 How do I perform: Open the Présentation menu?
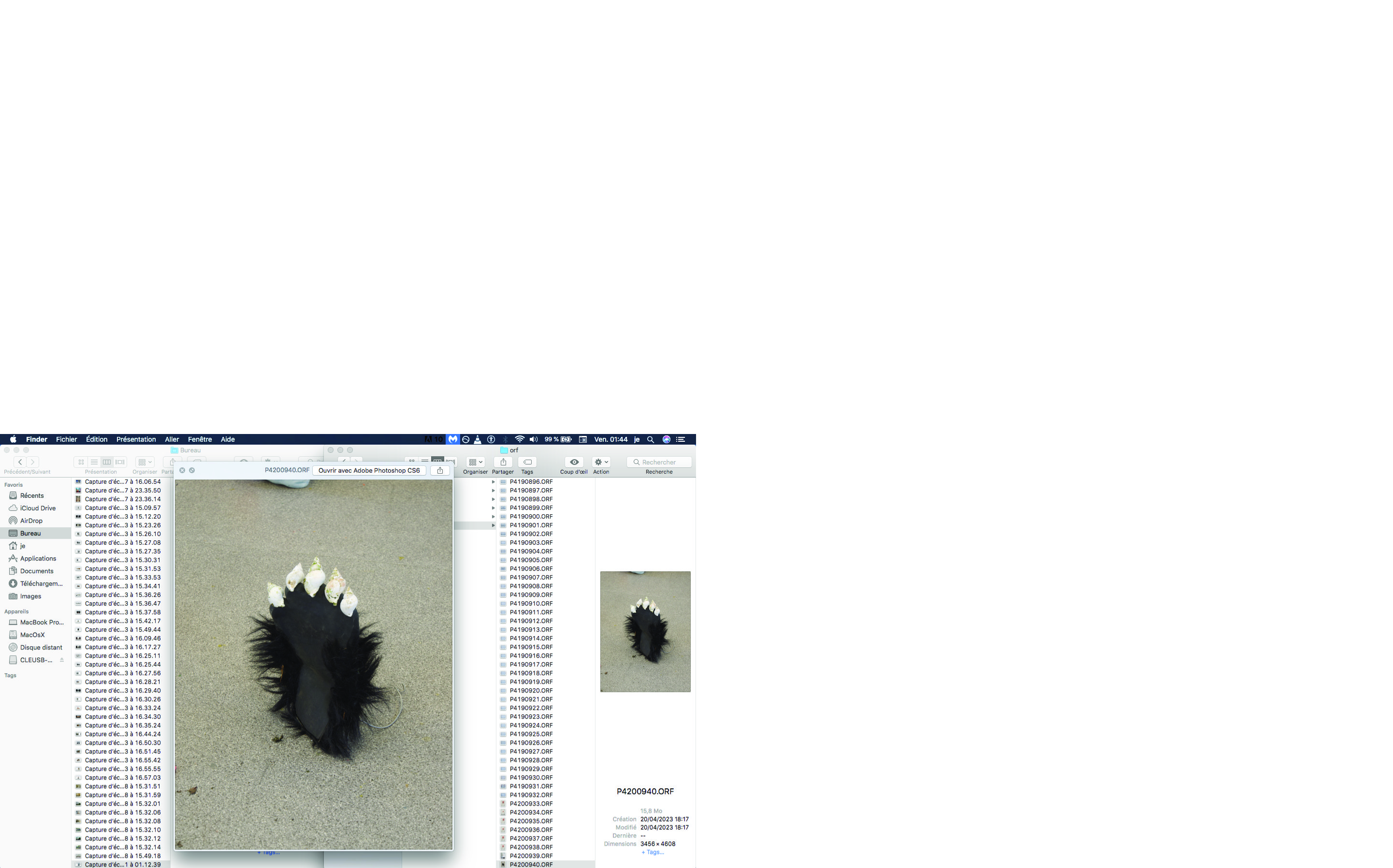click(136, 439)
